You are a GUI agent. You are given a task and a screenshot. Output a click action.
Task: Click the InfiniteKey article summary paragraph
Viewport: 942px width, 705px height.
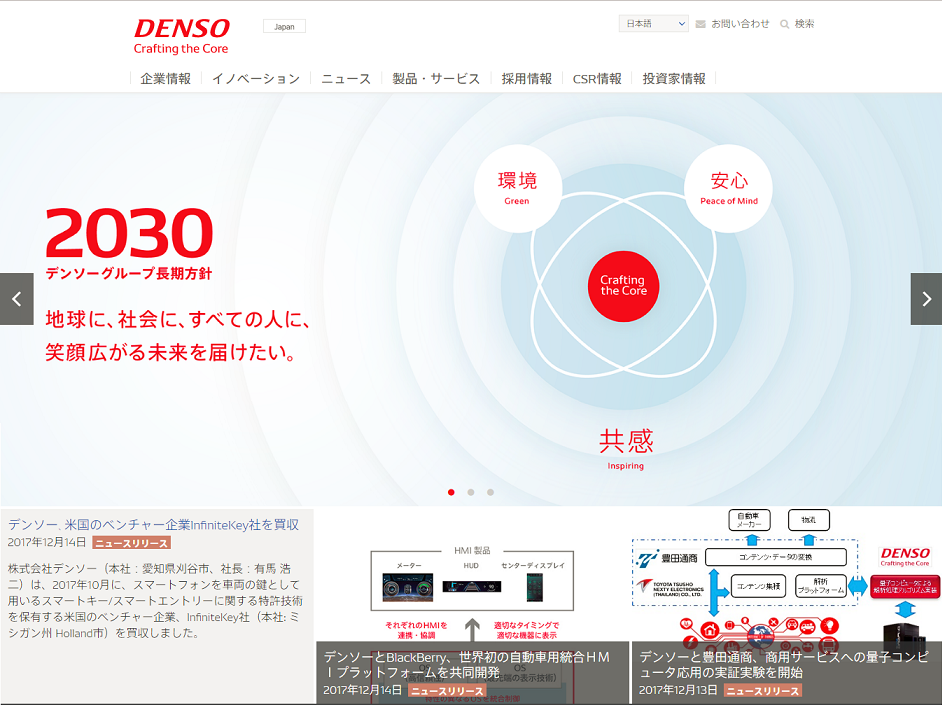[x=155, y=601]
